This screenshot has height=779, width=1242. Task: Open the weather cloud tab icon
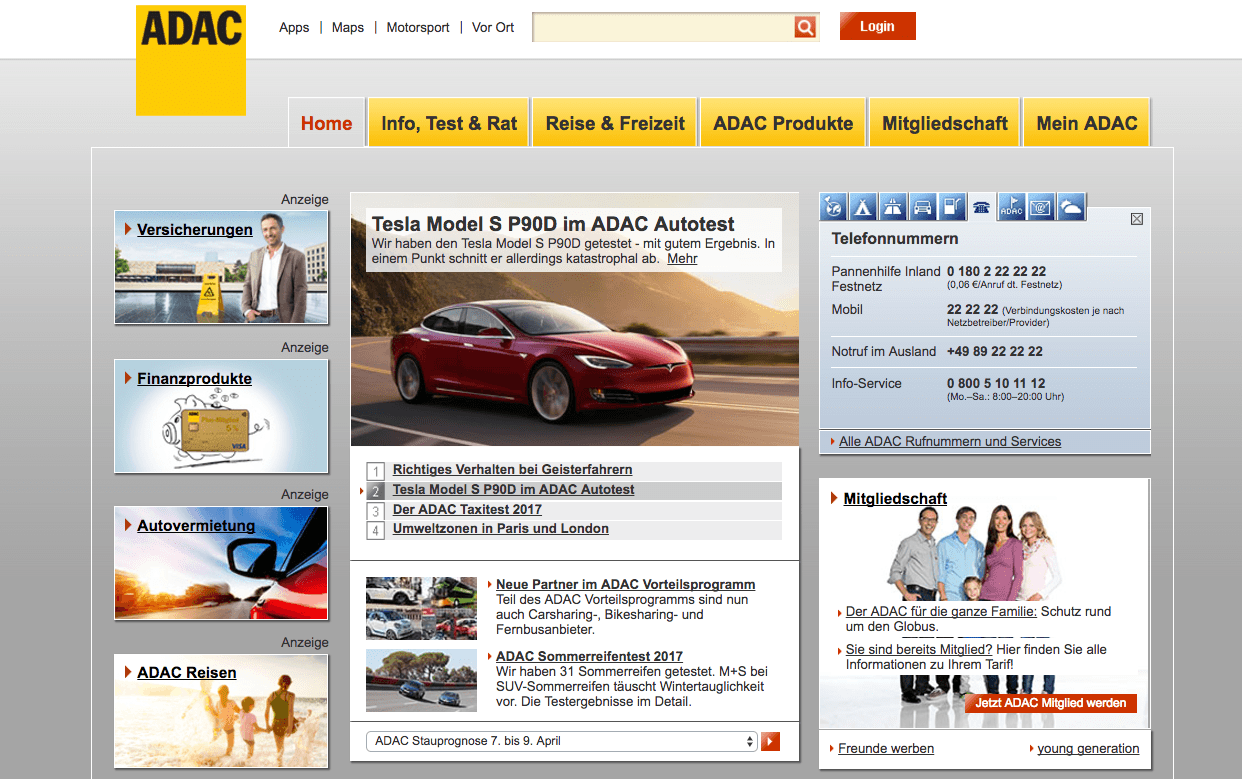click(x=1071, y=207)
